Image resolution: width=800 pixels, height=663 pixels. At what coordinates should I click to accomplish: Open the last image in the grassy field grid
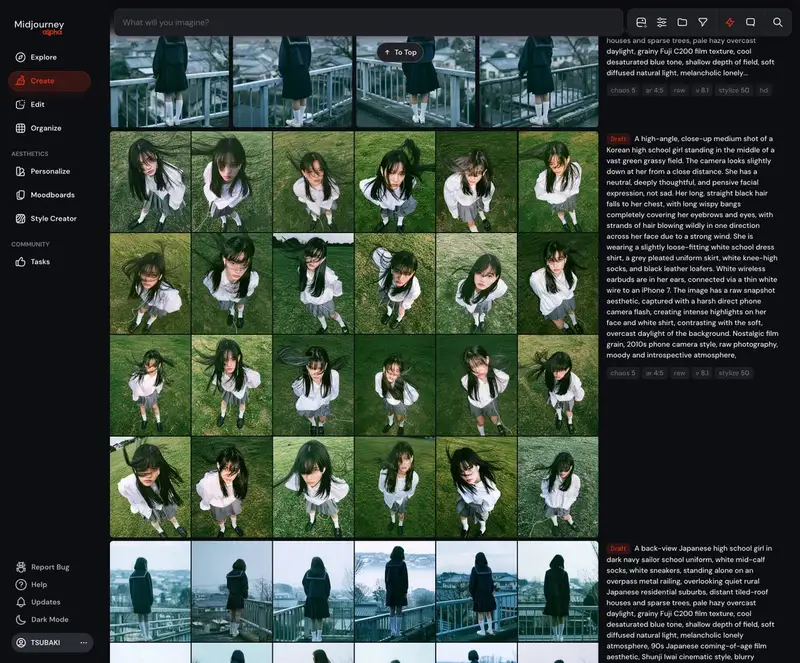pos(558,487)
